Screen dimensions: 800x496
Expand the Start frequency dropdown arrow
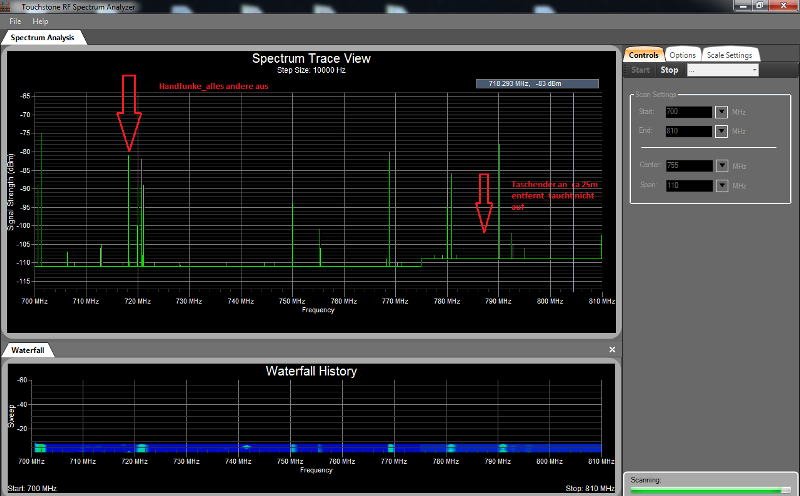pyautogui.click(x=721, y=112)
